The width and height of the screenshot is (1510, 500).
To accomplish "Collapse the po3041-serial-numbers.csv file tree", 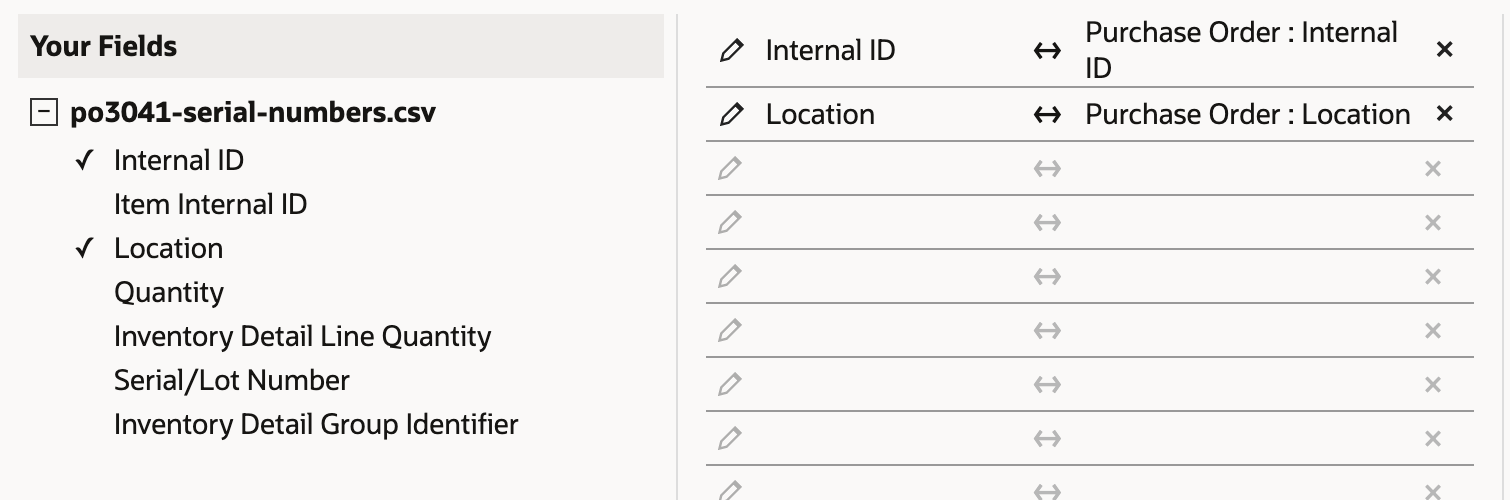I will click(x=43, y=113).
